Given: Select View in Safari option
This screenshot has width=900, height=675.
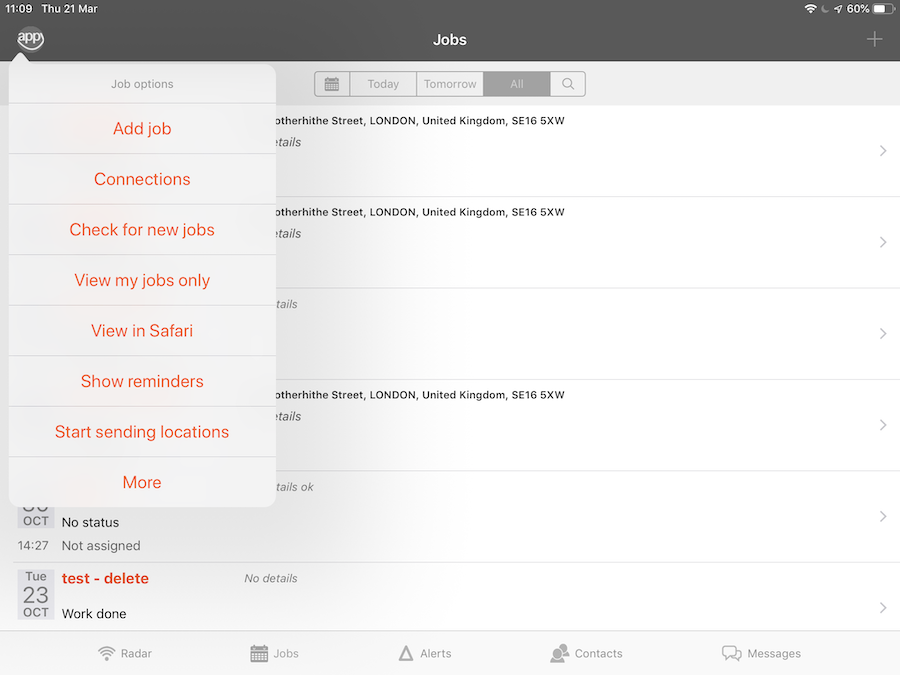Looking at the screenshot, I should [x=142, y=331].
